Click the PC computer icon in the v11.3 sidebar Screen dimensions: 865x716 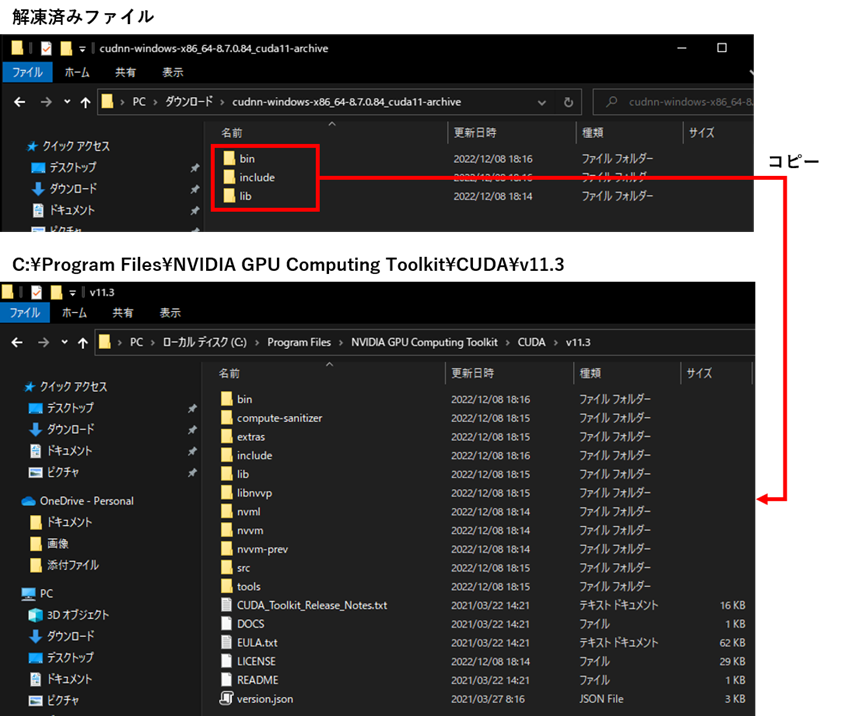(x=29, y=594)
